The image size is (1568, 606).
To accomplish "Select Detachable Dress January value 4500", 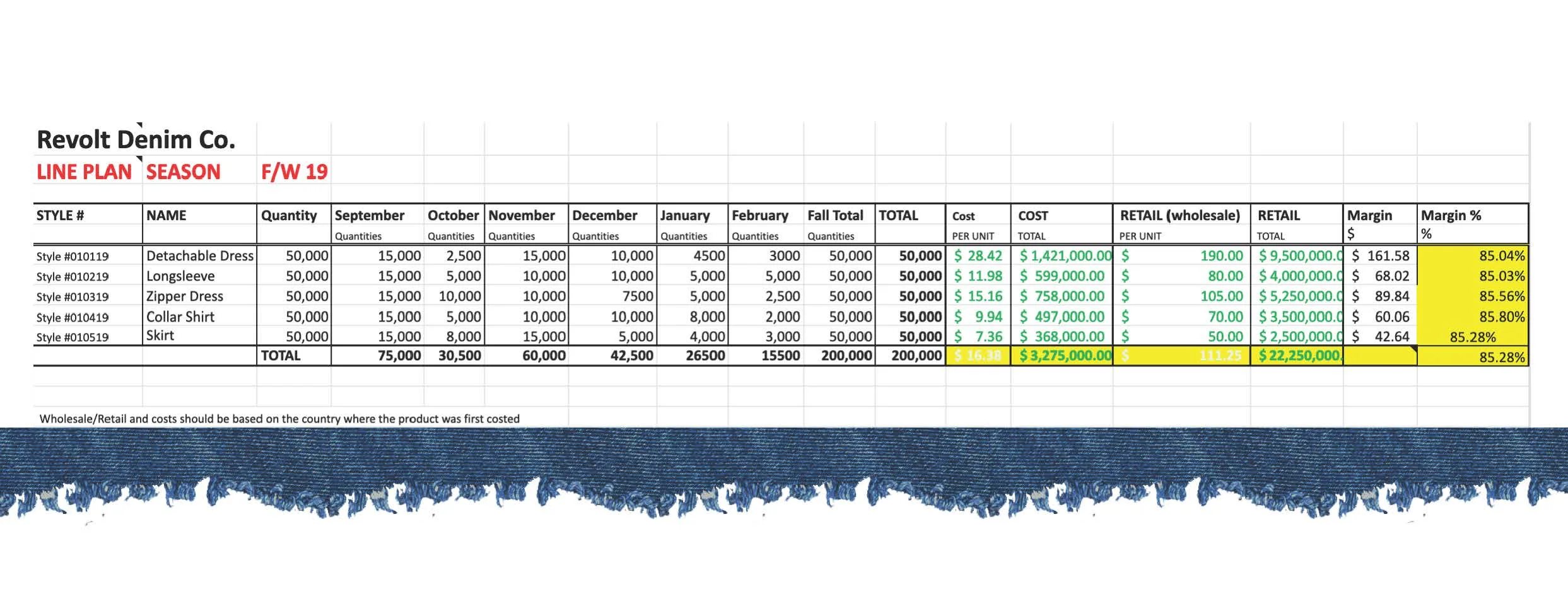I will click(x=709, y=256).
